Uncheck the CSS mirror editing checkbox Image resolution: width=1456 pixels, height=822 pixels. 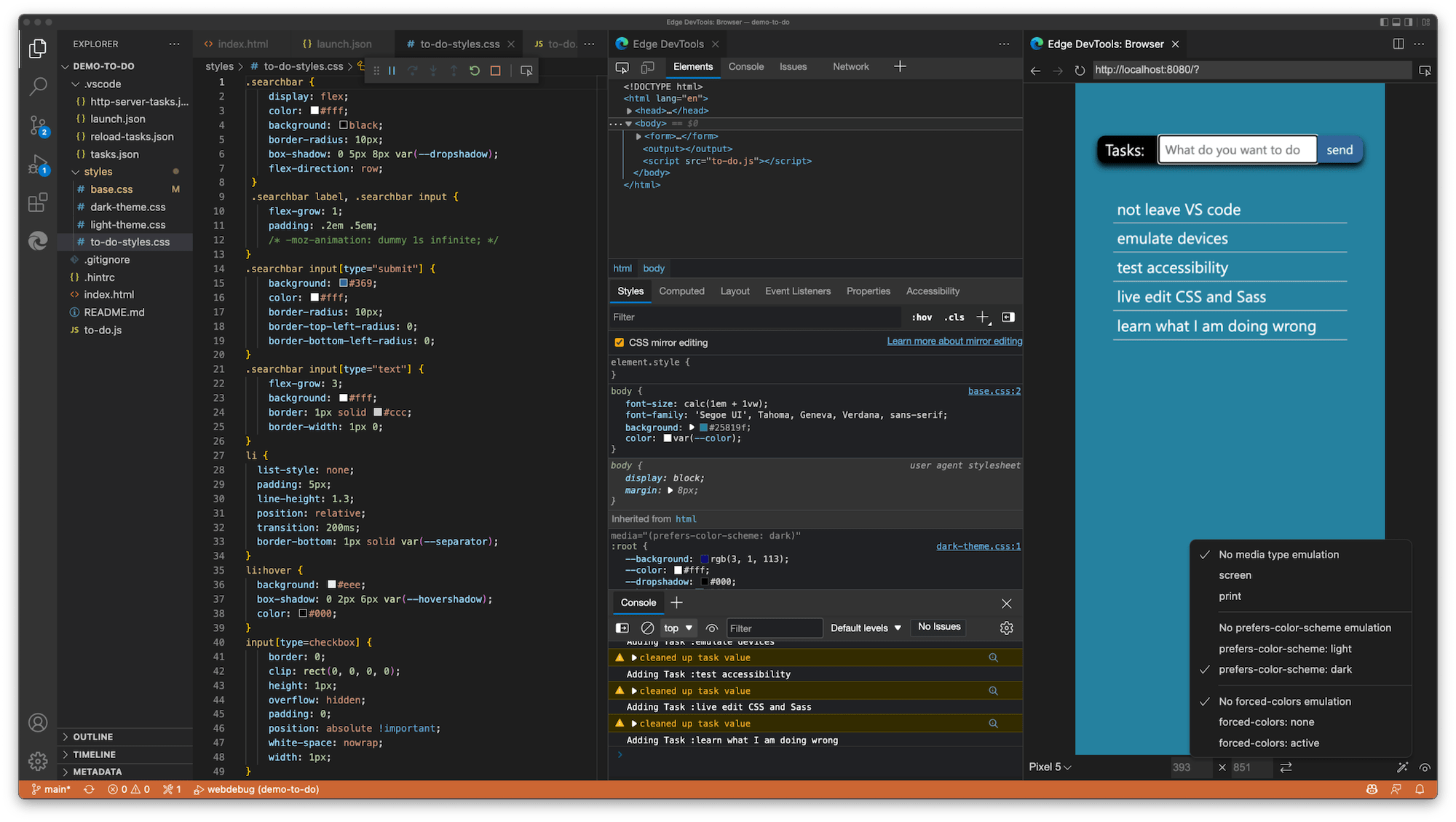pos(619,341)
